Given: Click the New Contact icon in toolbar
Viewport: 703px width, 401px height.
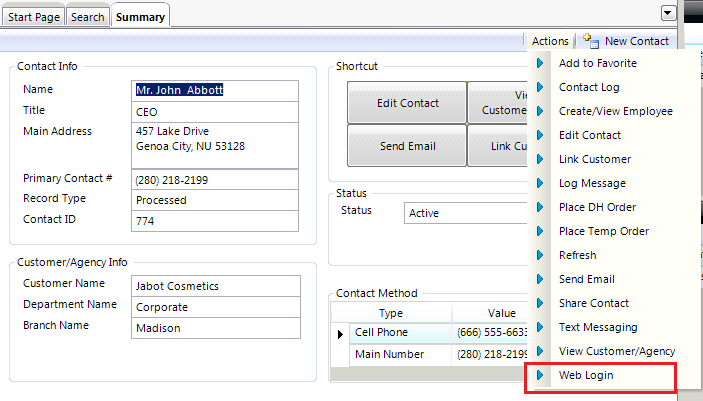Looking at the screenshot, I should pos(590,41).
